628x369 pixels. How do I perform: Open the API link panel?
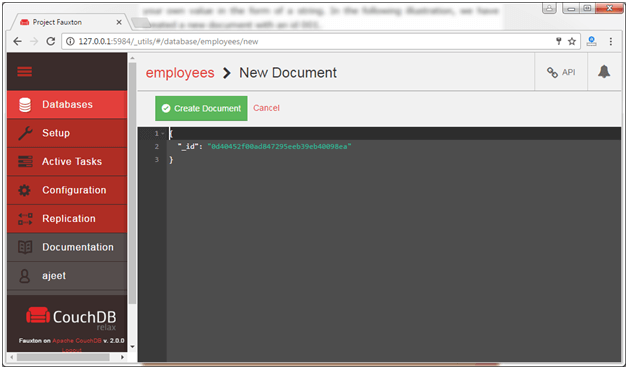pyautogui.click(x=561, y=72)
